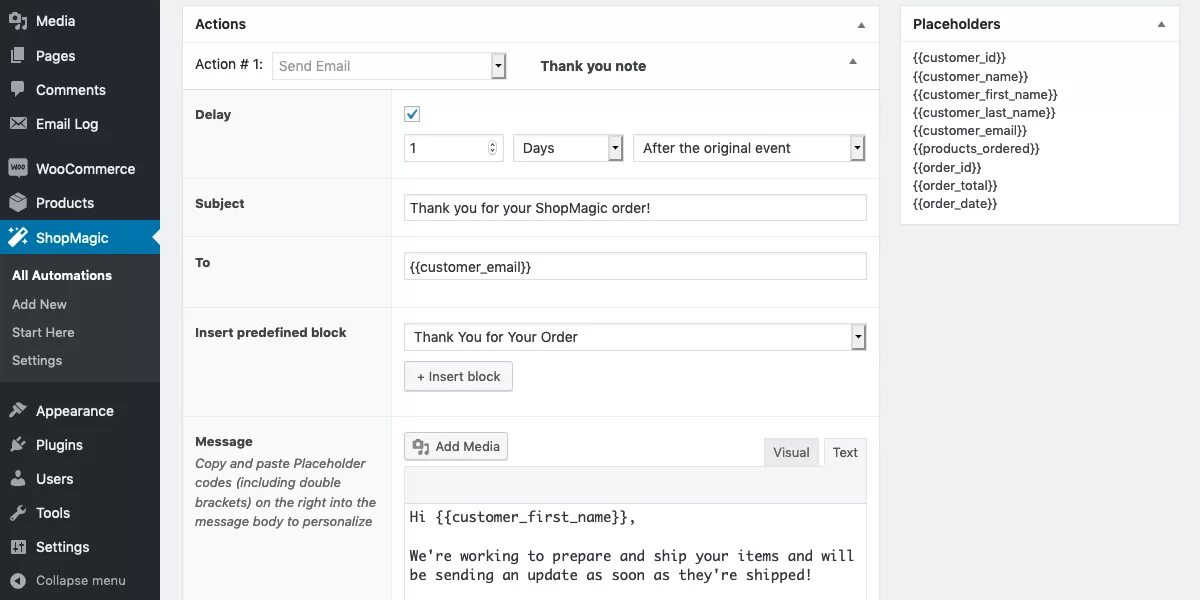1200x600 pixels.
Task: Click the WooCommerce logo icon
Action: click(x=18, y=169)
